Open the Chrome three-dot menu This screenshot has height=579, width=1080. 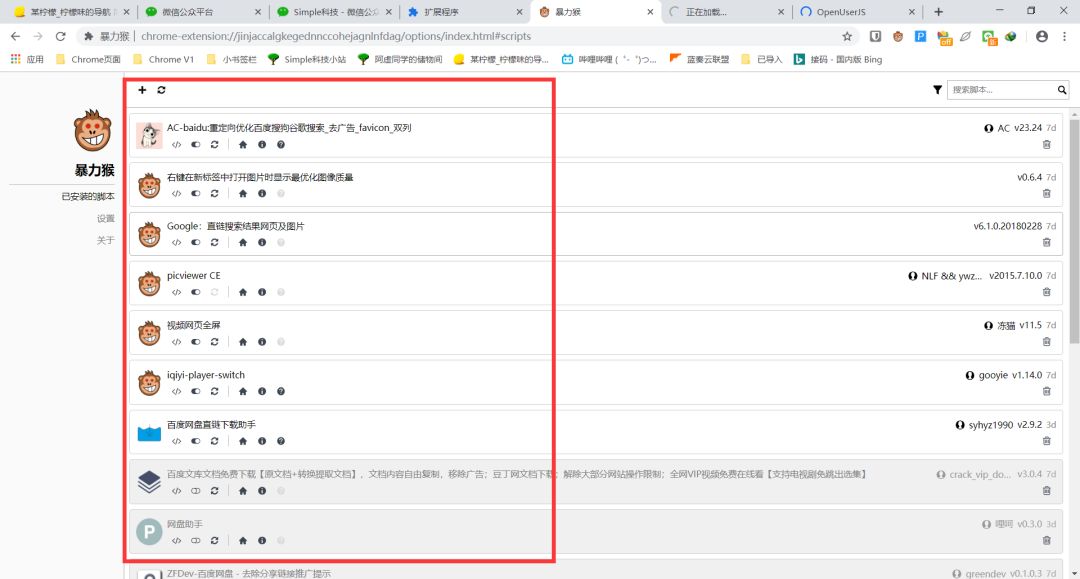coord(1064,36)
